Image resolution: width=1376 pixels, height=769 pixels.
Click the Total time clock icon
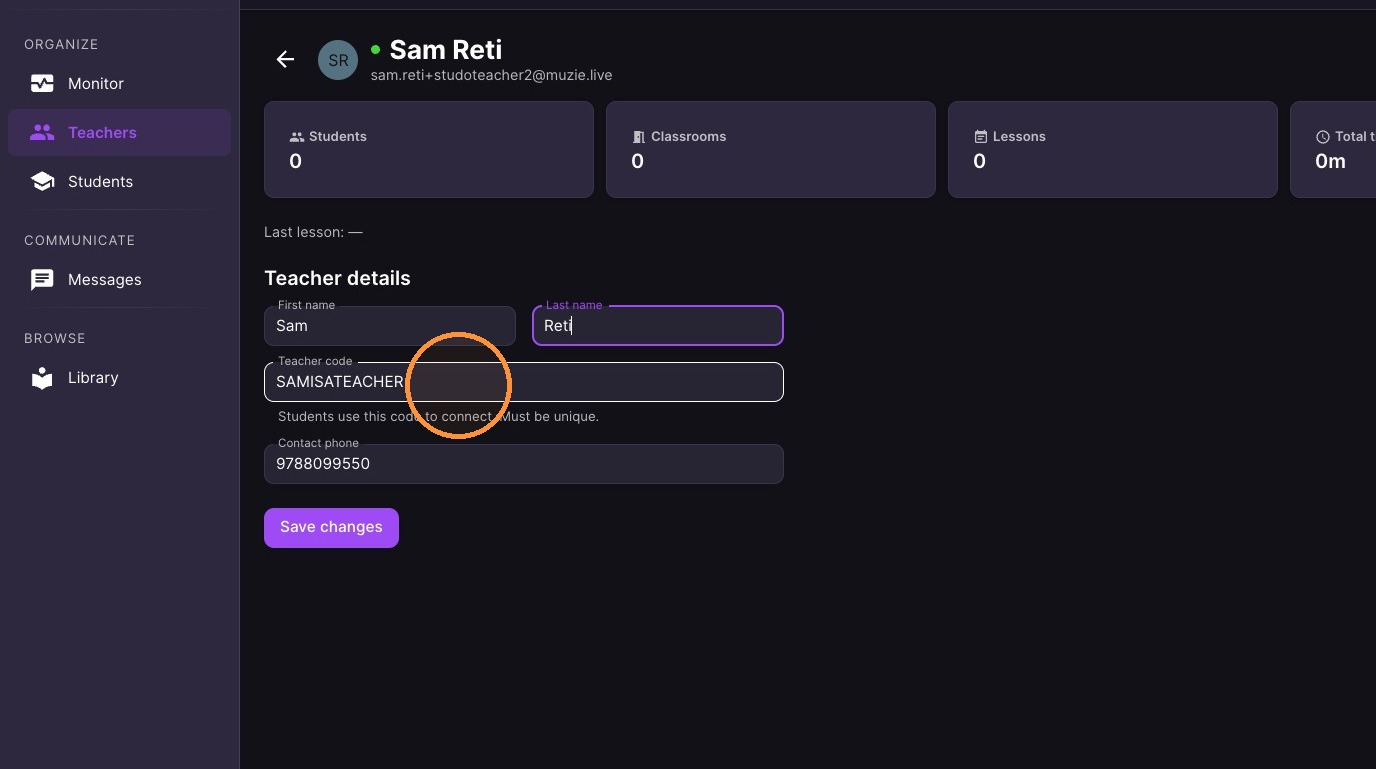[1323, 136]
